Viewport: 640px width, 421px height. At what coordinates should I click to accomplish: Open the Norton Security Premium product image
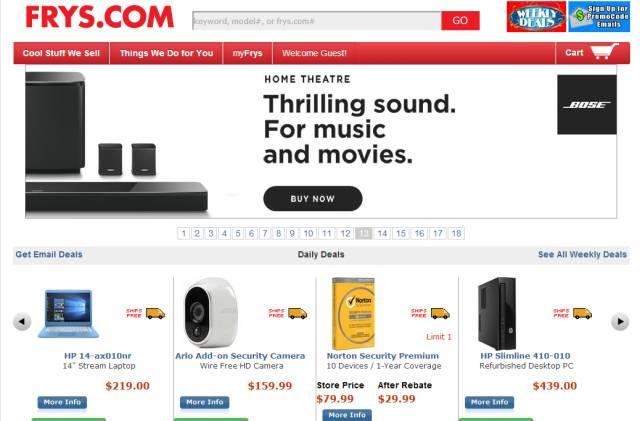pyautogui.click(x=353, y=314)
